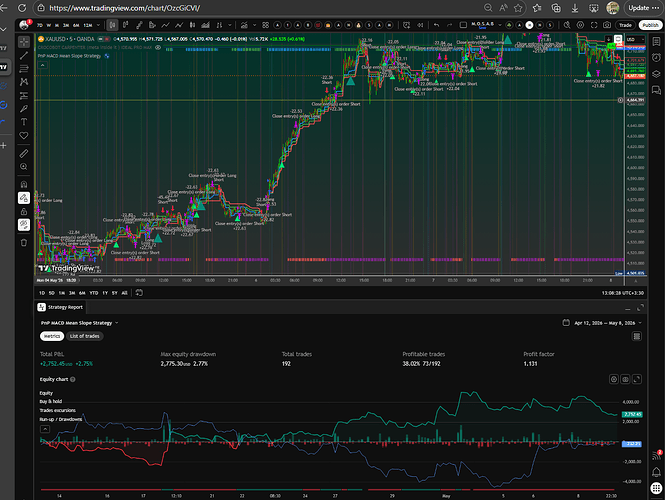Select the 7D interval in the top bar
The width and height of the screenshot is (665, 500).
pyautogui.click(x=39, y=25)
